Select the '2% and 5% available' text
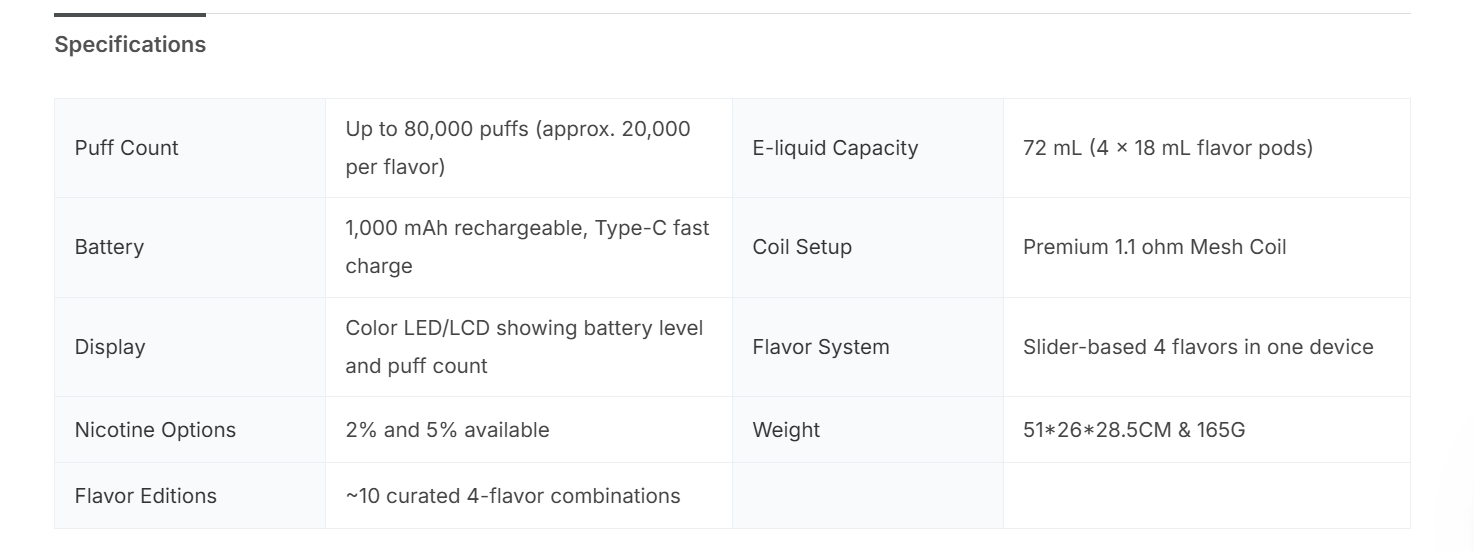Viewport: 1474px width, 553px height. [x=447, y=430]
